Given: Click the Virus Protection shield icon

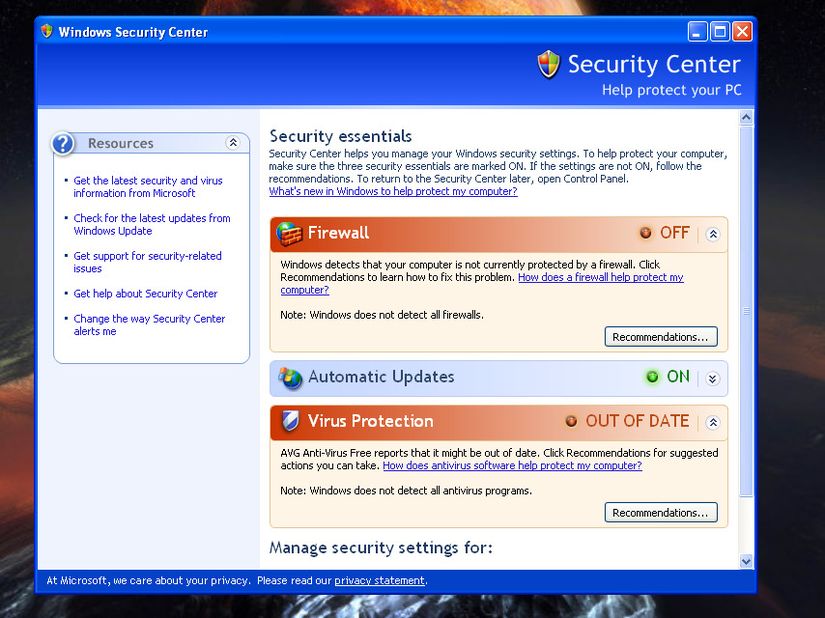Looking at the screenshot, I should [289, 421].
